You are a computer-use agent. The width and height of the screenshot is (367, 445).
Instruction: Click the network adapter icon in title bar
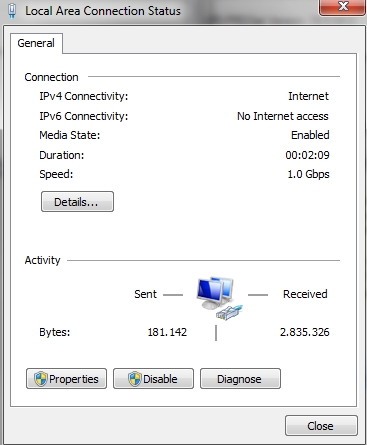click(12, 11)
